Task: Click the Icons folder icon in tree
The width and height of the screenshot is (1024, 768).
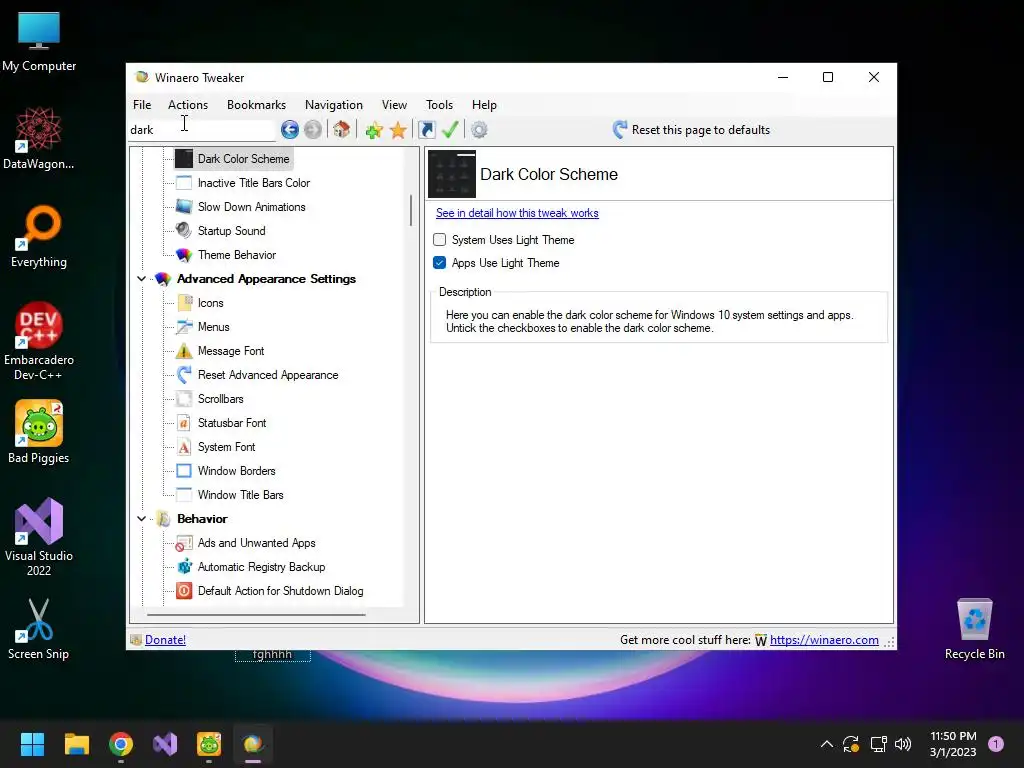Action: (x=184, y=302)
